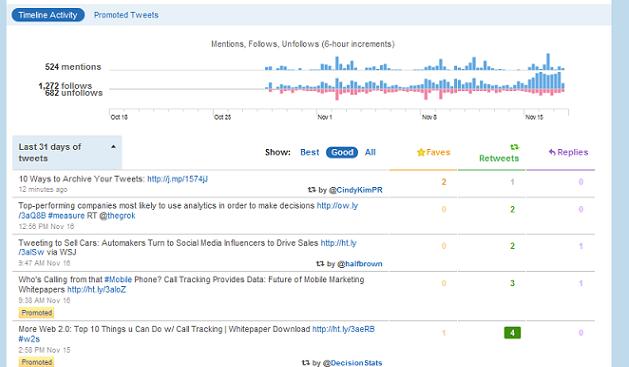Open @CindyKimPR profile link

tap(355, 190)
